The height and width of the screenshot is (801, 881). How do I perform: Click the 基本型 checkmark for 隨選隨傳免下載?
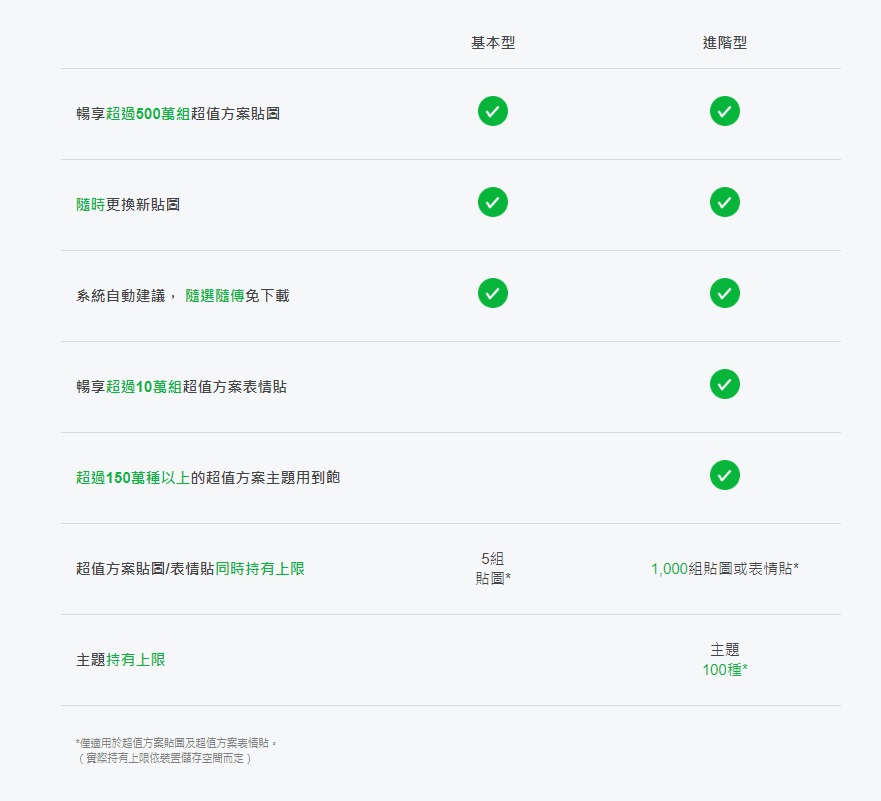click(x=493, y=293)
